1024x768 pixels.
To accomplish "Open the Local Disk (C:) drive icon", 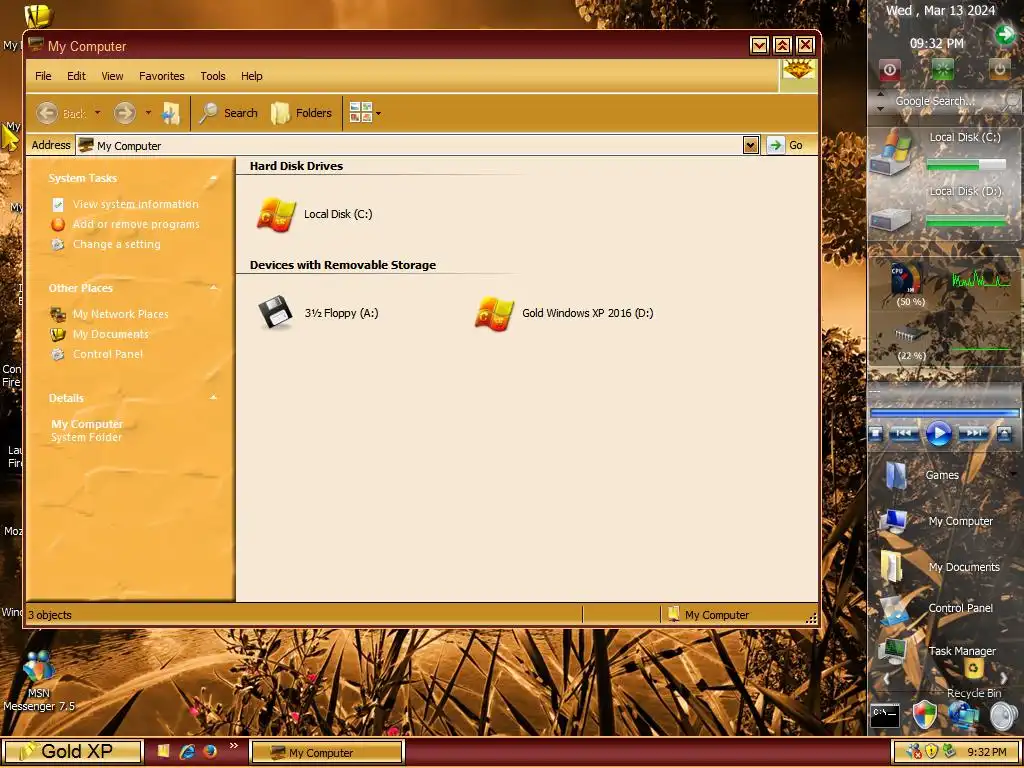I will pos(276,214).
